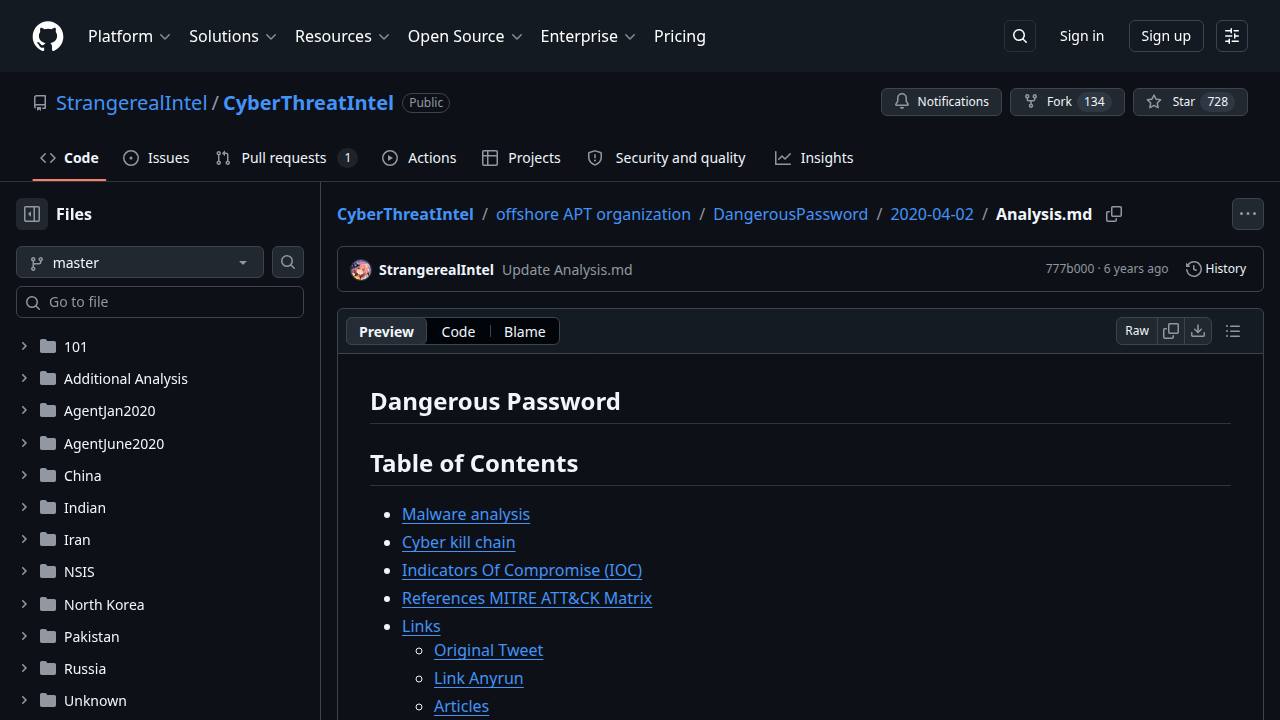This screenshot has height=720, width=1280.
Task: Open the CyberThreatIntel repository title link
Action: coord(308,103)
